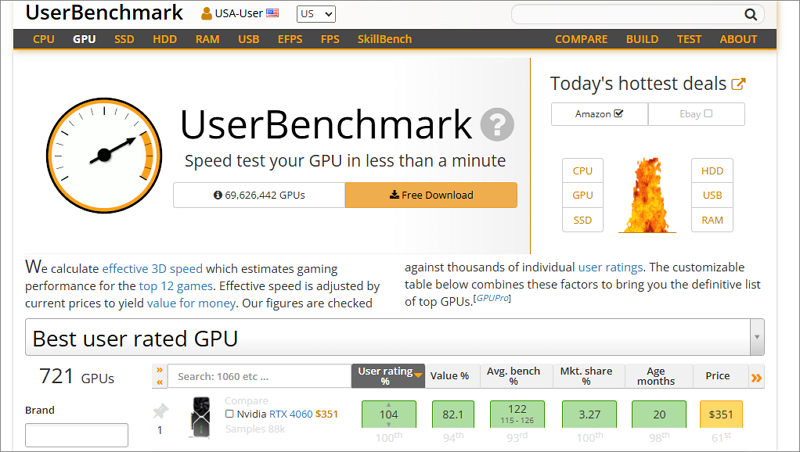This screenshot has height=452, width=800.
Task: Open the USB menu tab
Action: [248, 39]
